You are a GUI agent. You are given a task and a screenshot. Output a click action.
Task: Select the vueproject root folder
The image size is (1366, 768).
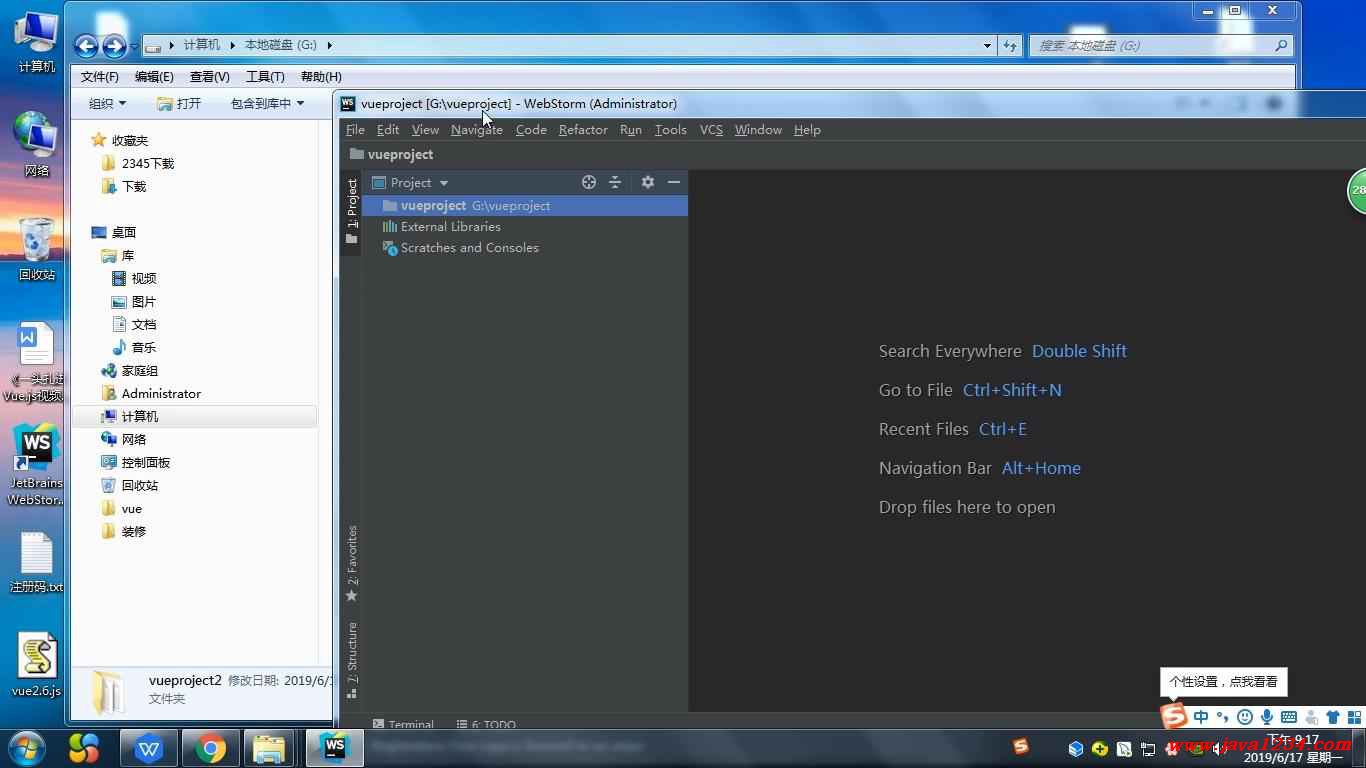[433, 205]
